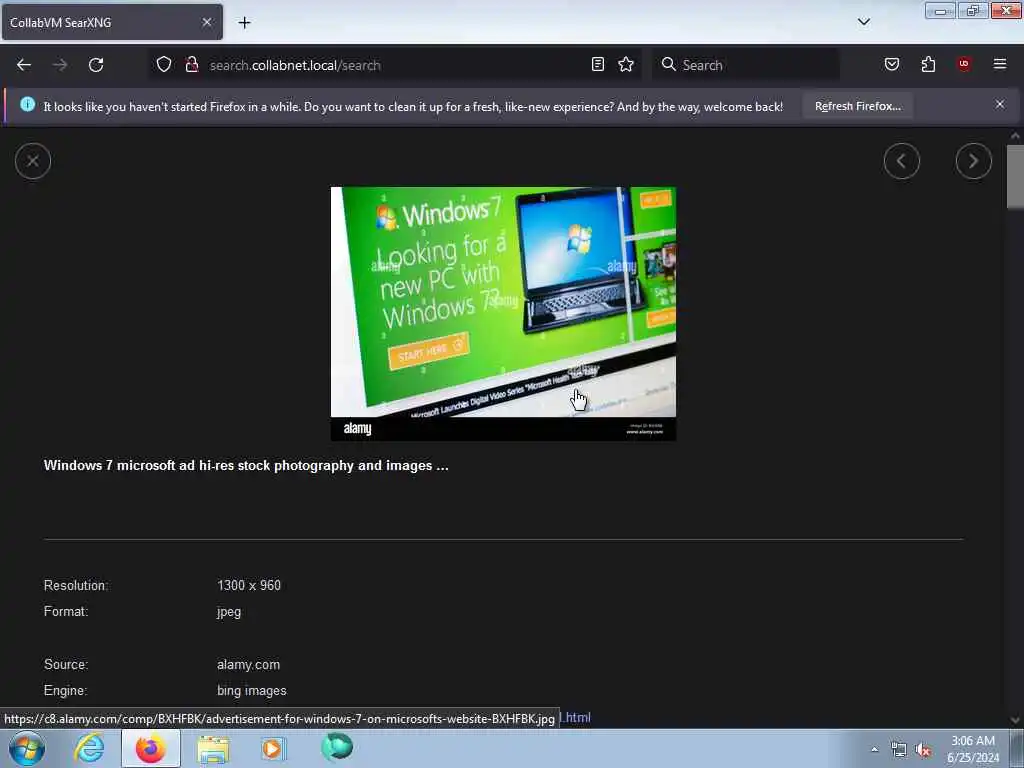This screenshot has width=1024, height=768.
Task: Go back to the previous page
Action: pyautogui.click(x=24, y=65)
